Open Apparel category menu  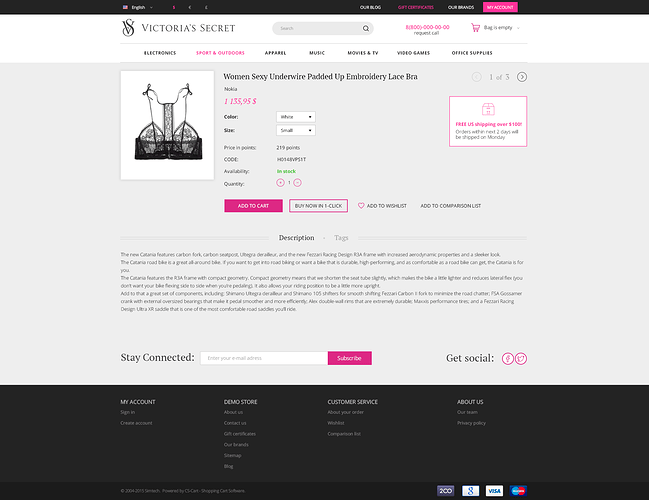(x=275, y=53)
